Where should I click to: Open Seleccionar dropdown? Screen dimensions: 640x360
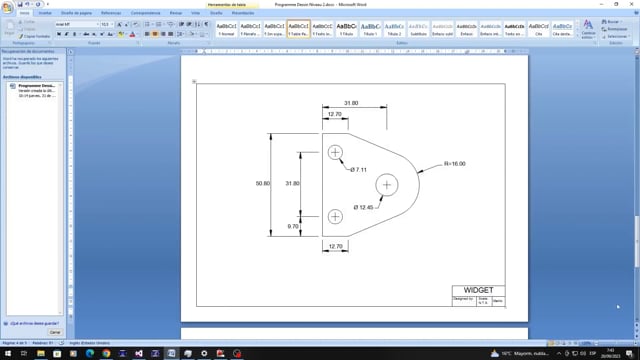616,36
